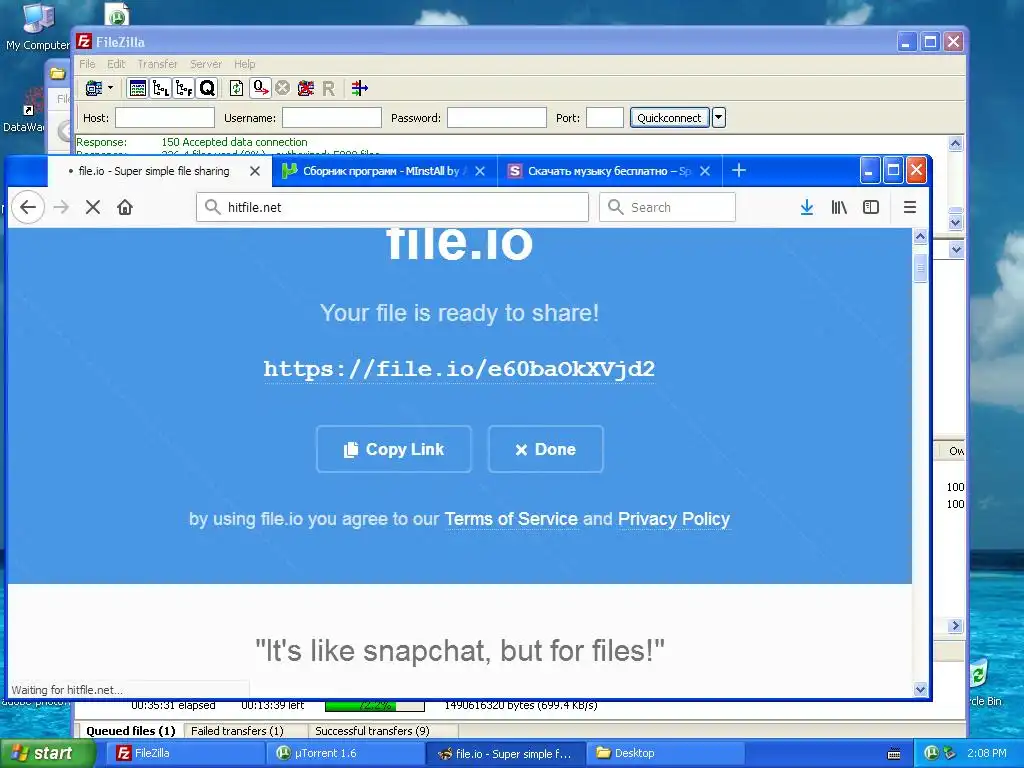Toggle browser sidebar icon
Viewport: 1024px width, 768px height.
tap(871, 207)
